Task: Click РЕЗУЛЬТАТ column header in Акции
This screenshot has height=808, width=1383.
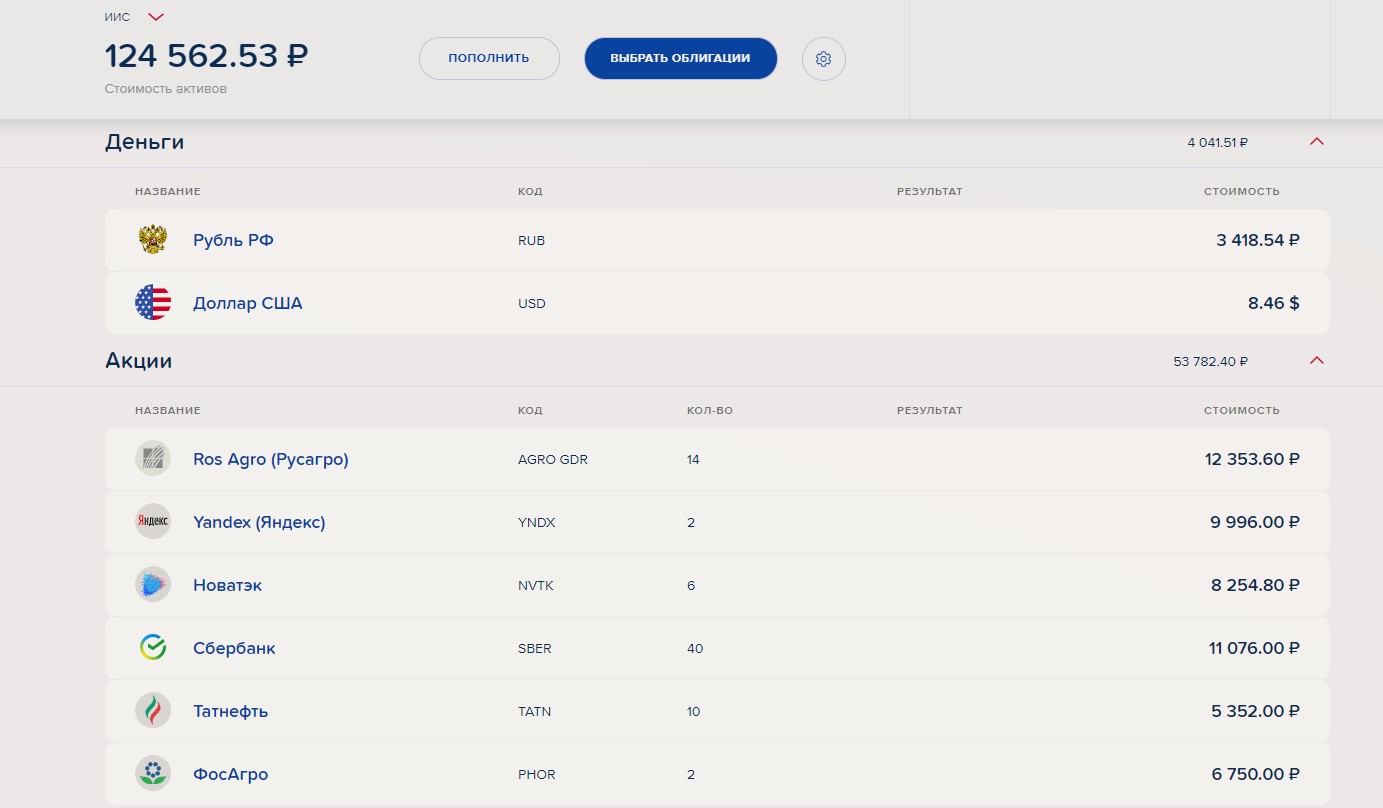Action: 929,411
